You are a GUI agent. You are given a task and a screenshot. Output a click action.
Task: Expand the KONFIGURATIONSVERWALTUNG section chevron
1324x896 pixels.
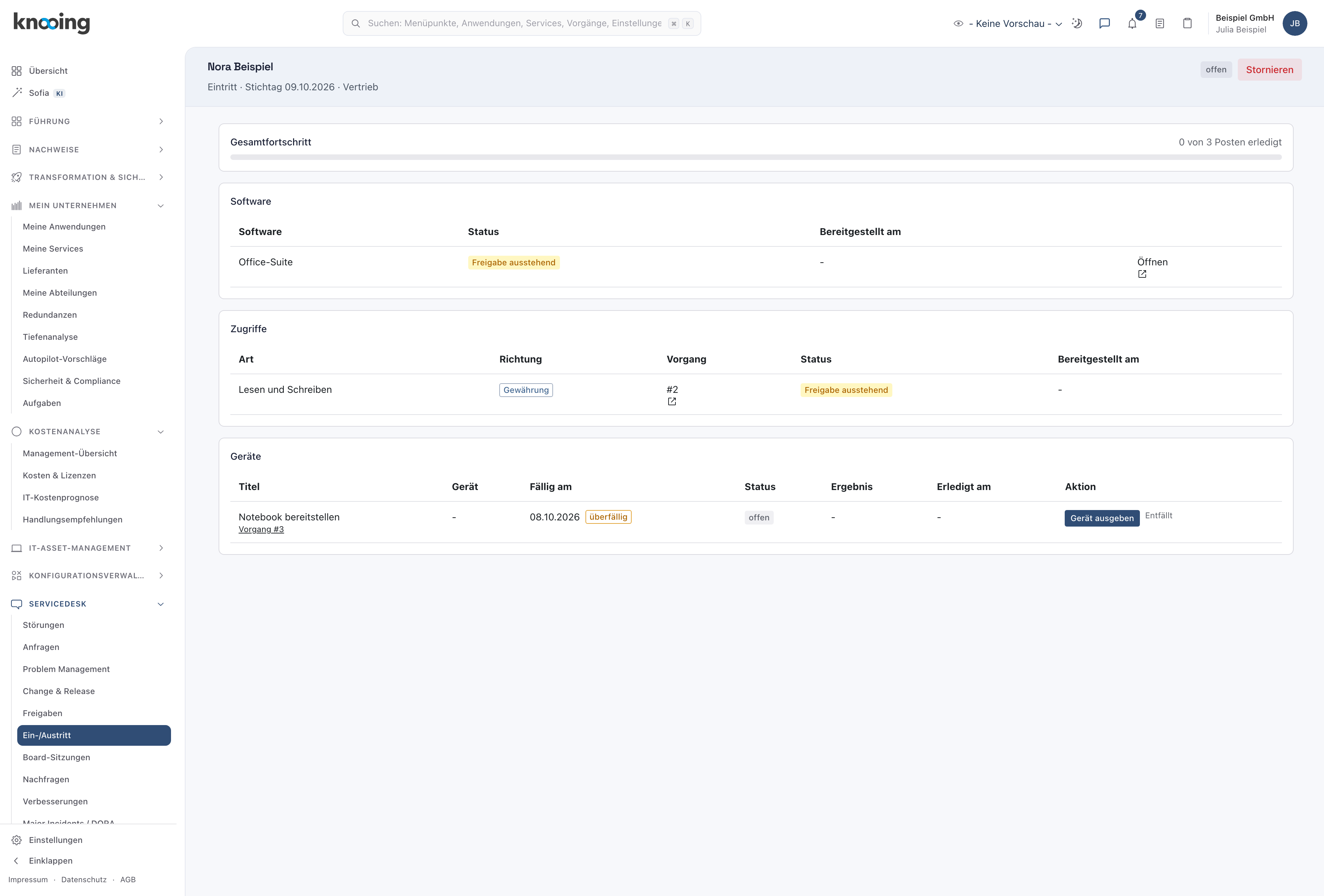(161, 576)
